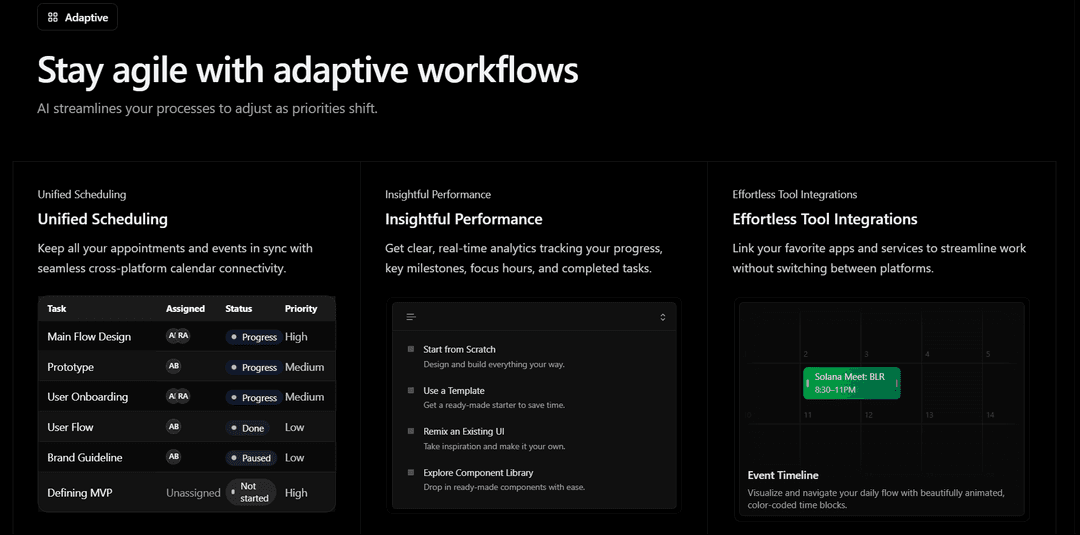Click the Paused status for Brand Guideline
Viewport: 1080px width, 535px height.
251,458
